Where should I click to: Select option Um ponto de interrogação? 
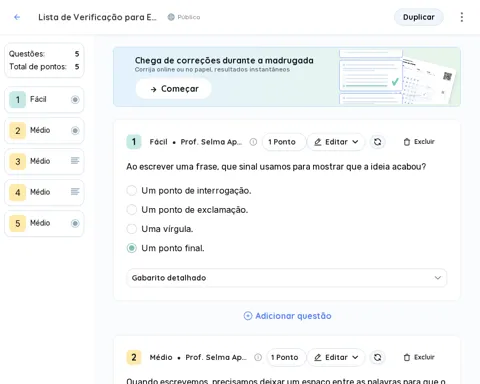132,191
